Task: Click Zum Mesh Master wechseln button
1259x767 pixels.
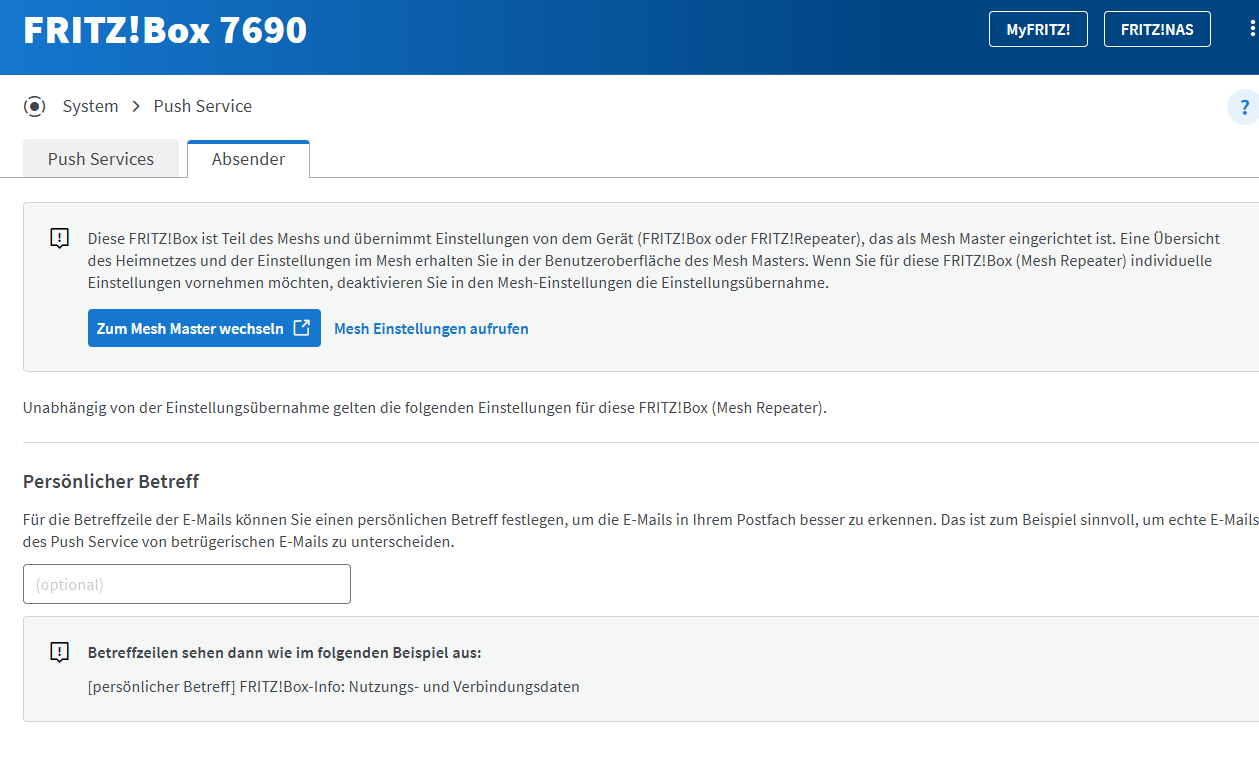Action: pyautogui.click(x=204, y=328)
